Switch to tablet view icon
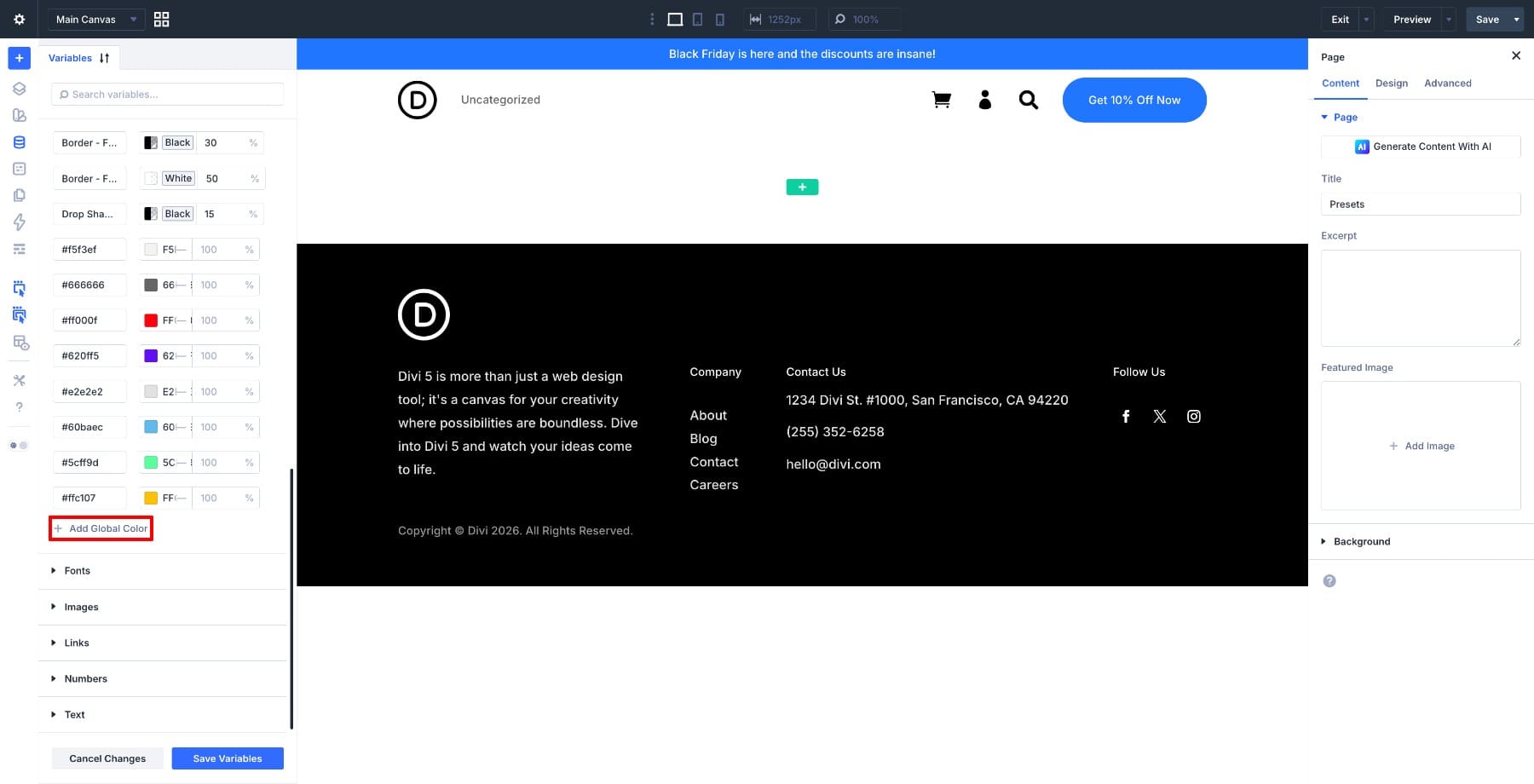Image resolution: width=1534 pixels, height=784 pixels. (698, 19)
